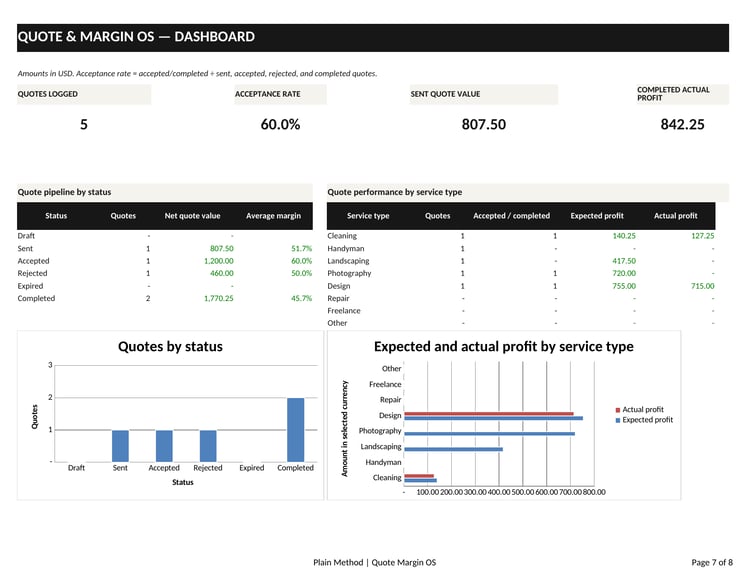
Task: Select the Sent bar in Quotes by status
Action: tap(120, 446)
